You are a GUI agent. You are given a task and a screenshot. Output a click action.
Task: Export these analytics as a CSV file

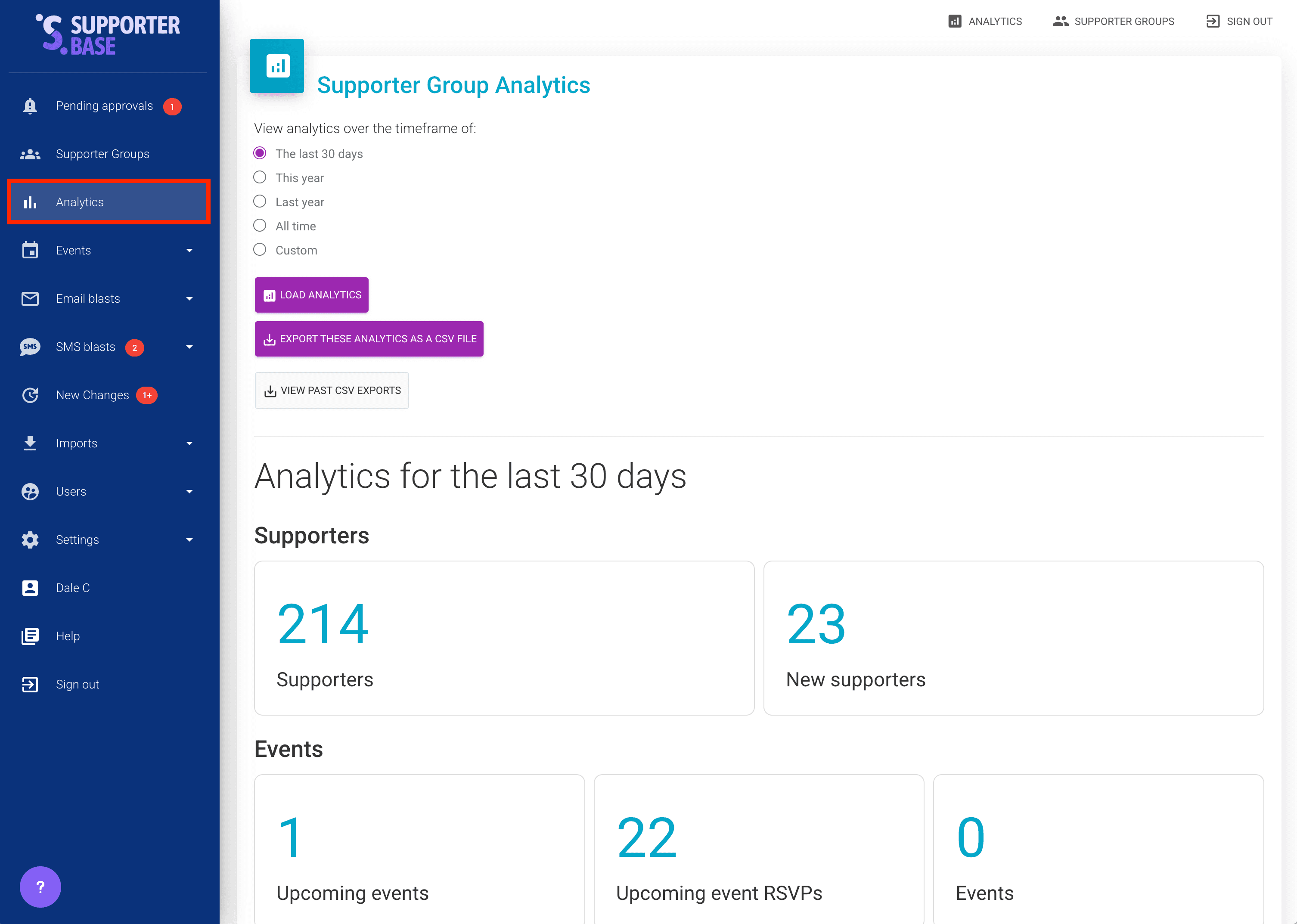(369, 338)
